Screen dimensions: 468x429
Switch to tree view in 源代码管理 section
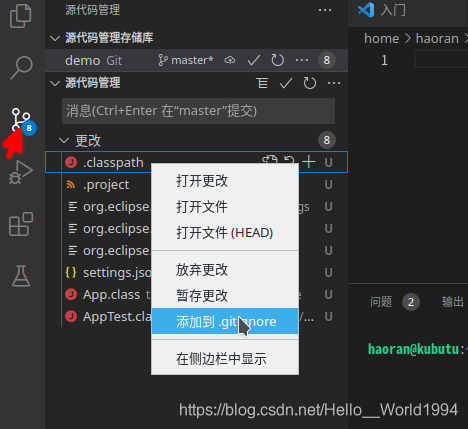pyautogui.click(x=262, y=83)
